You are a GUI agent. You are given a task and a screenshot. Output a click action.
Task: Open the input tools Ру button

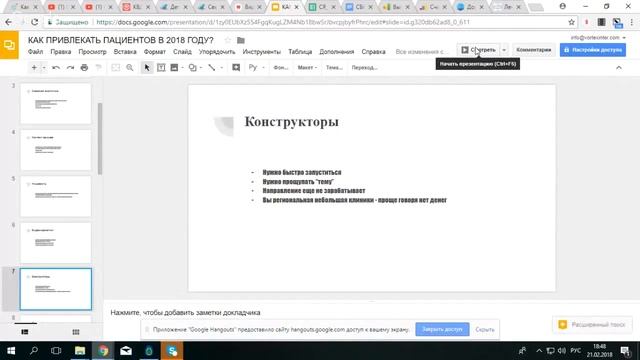pos(253,68)
